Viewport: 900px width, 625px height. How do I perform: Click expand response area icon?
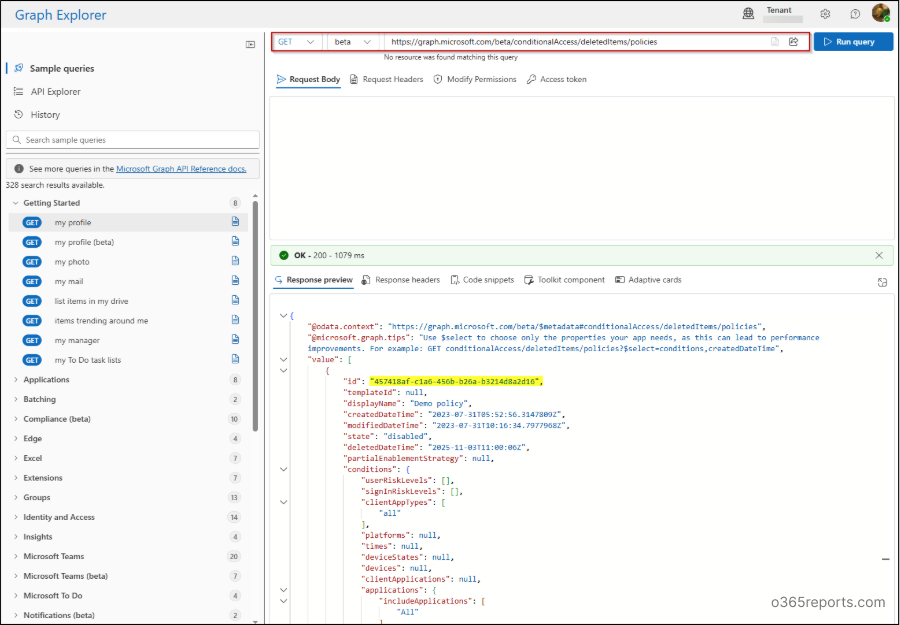[882, 282]
